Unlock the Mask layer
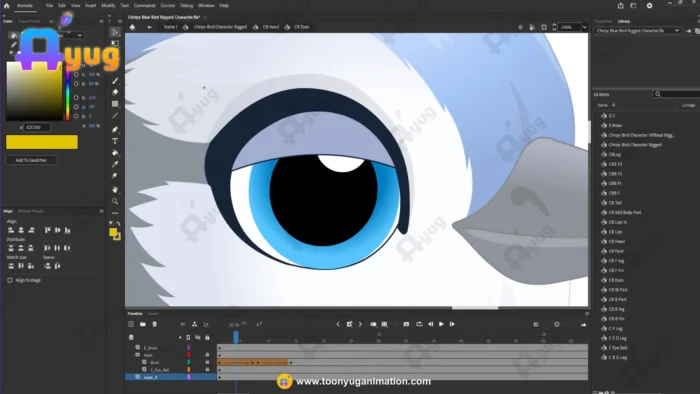This screenshot has height=394, width=700. click(x=207, y=355)
